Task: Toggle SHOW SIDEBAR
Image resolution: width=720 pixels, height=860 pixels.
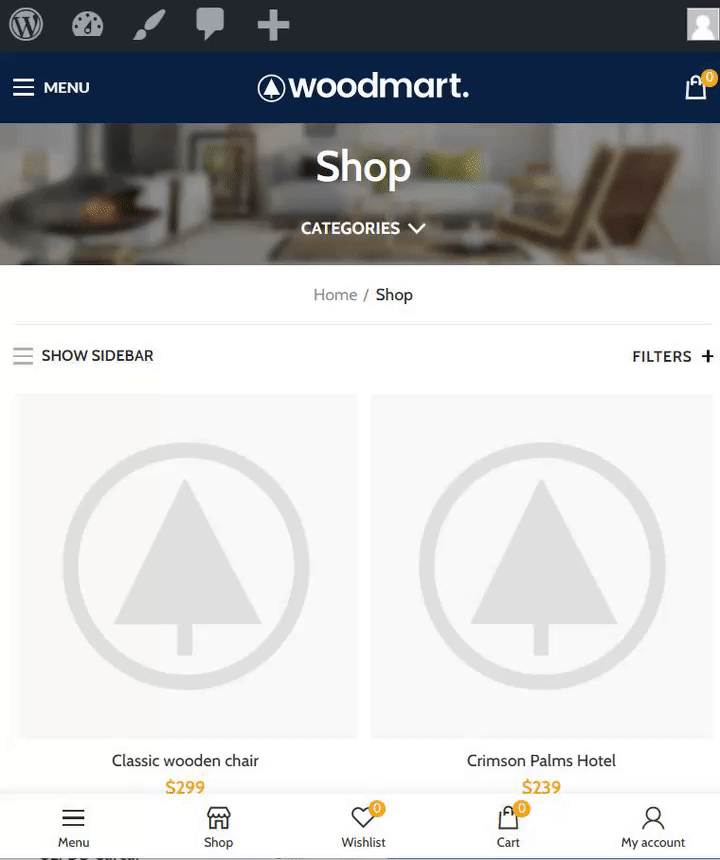Action: [83, 356]
